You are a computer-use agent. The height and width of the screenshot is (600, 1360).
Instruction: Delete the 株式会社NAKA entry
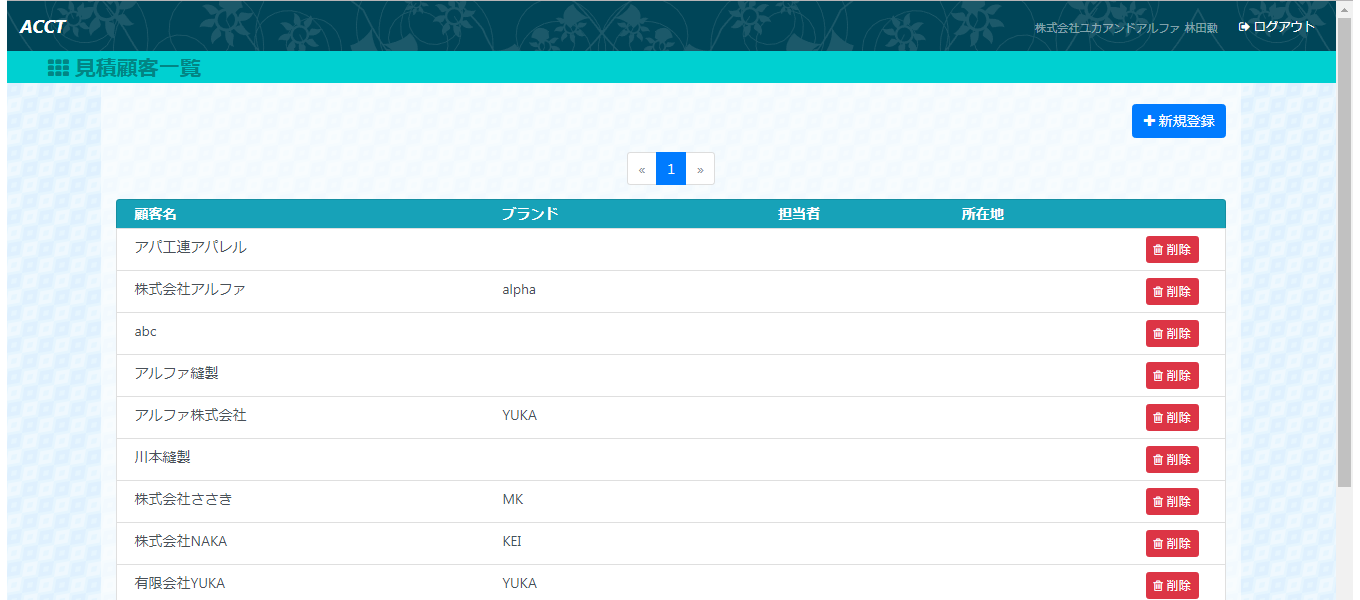[1172, 544]
